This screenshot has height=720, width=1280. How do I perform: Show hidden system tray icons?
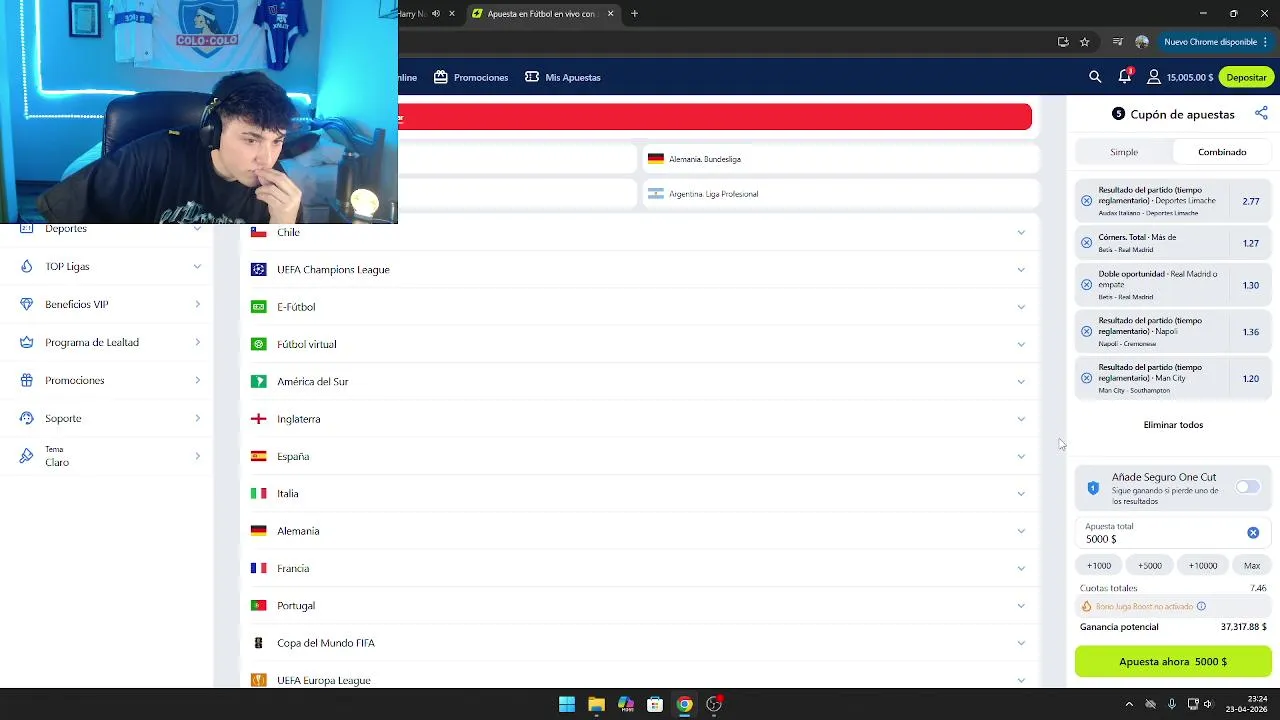pos(1129,704)
